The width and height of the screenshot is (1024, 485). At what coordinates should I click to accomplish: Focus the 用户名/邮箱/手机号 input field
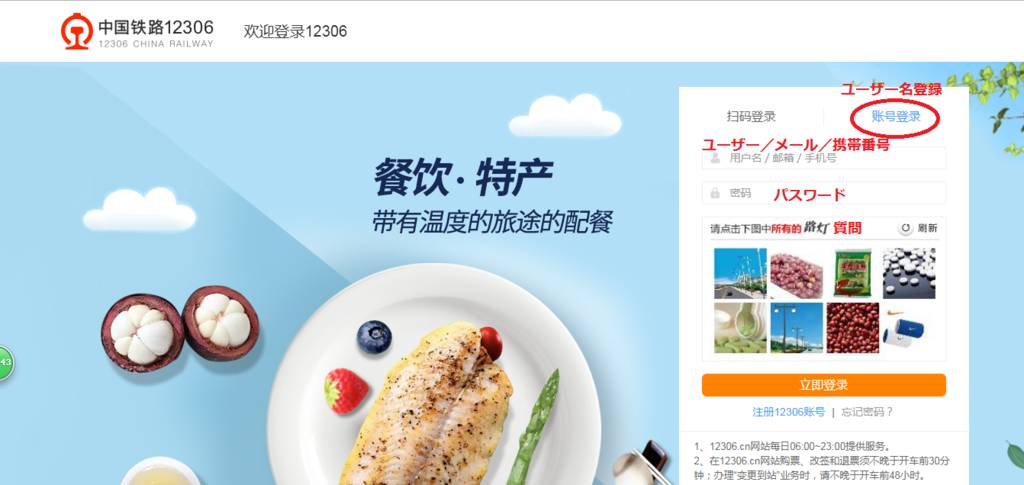[x=824, y=158]
